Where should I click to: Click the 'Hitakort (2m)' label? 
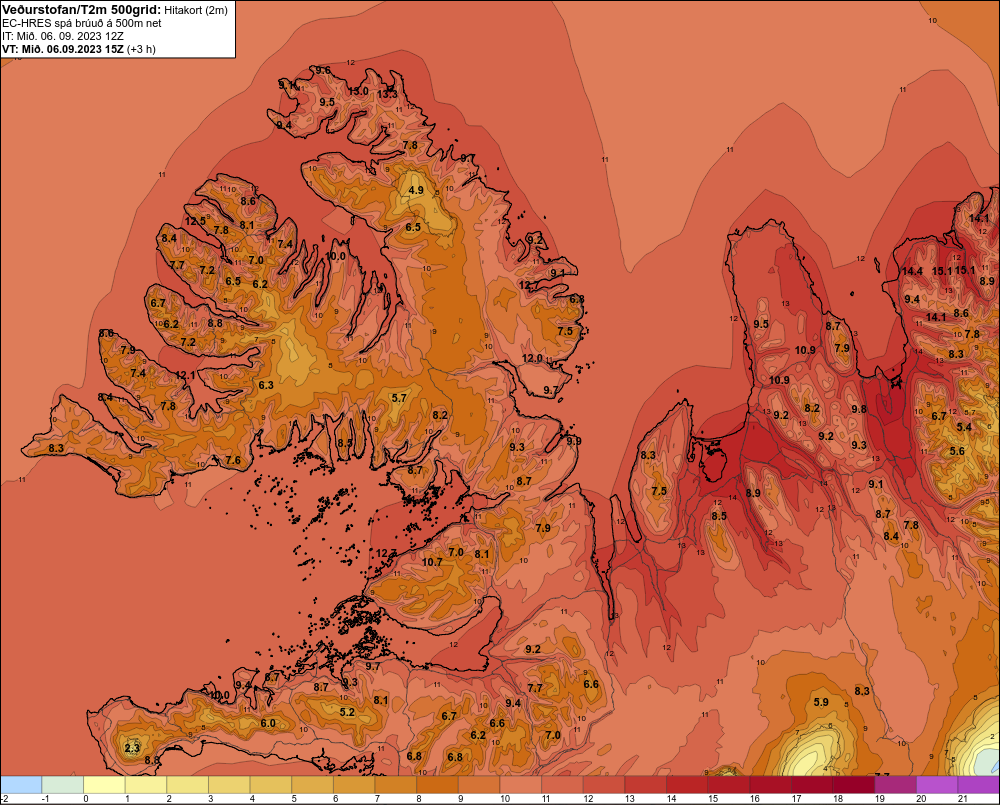[x=196, y=10]
